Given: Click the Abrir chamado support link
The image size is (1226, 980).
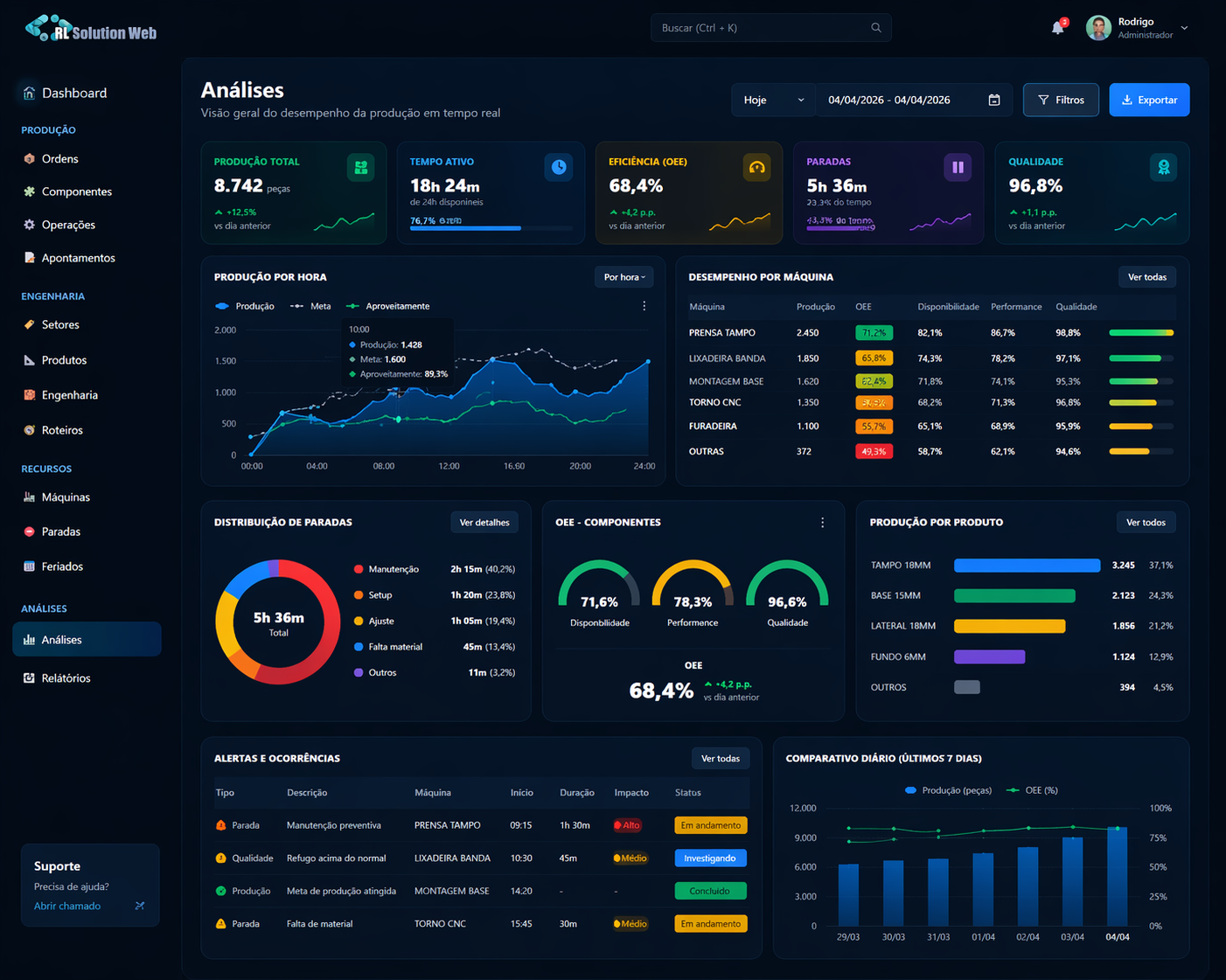Looking at the screenshot, I should 67,907.
